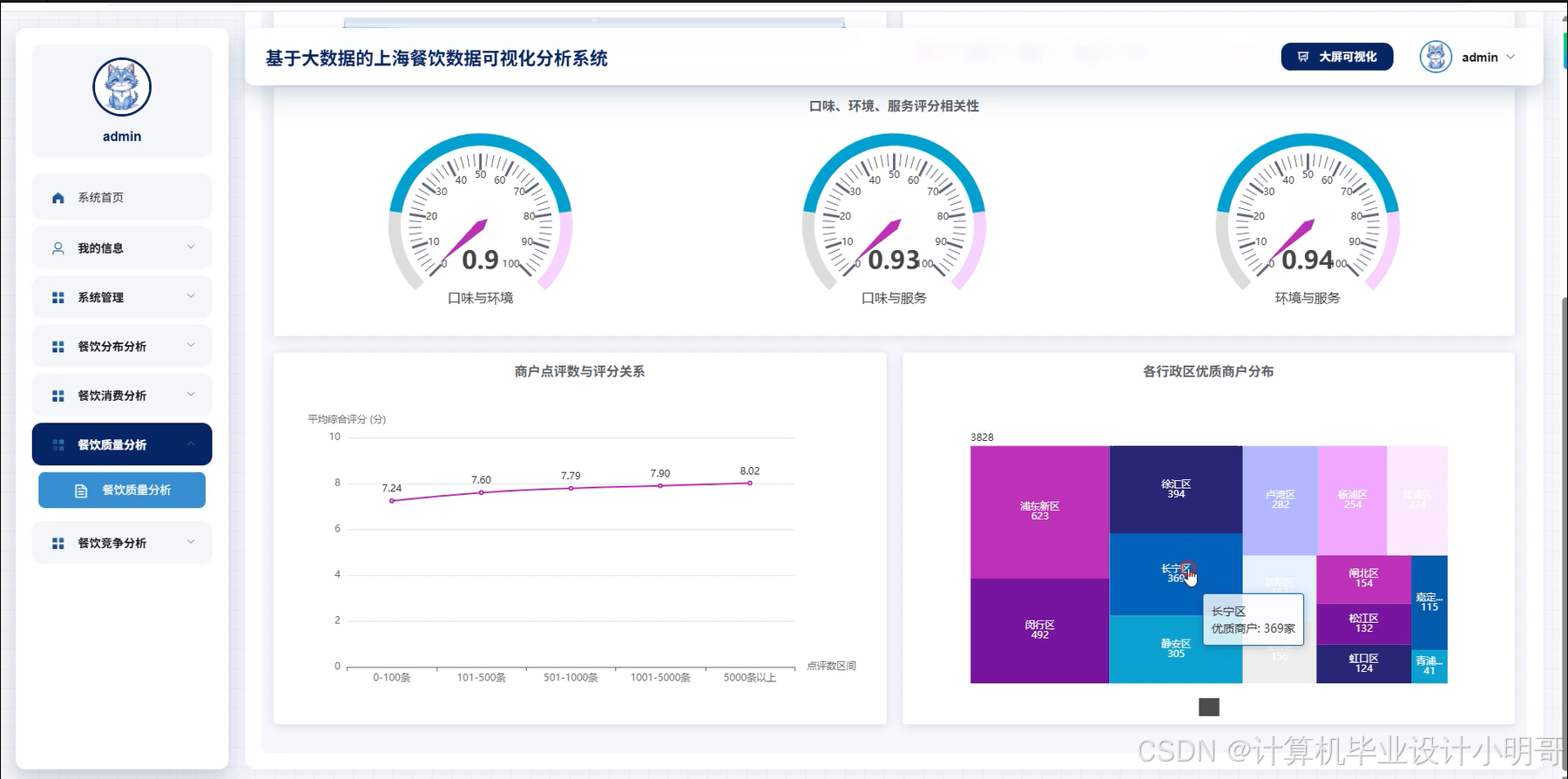This screenshot has height=779, width=1568.
Task: Click the grid icon in the active 餐饮质量分析 menu
Action: point(58,445)
